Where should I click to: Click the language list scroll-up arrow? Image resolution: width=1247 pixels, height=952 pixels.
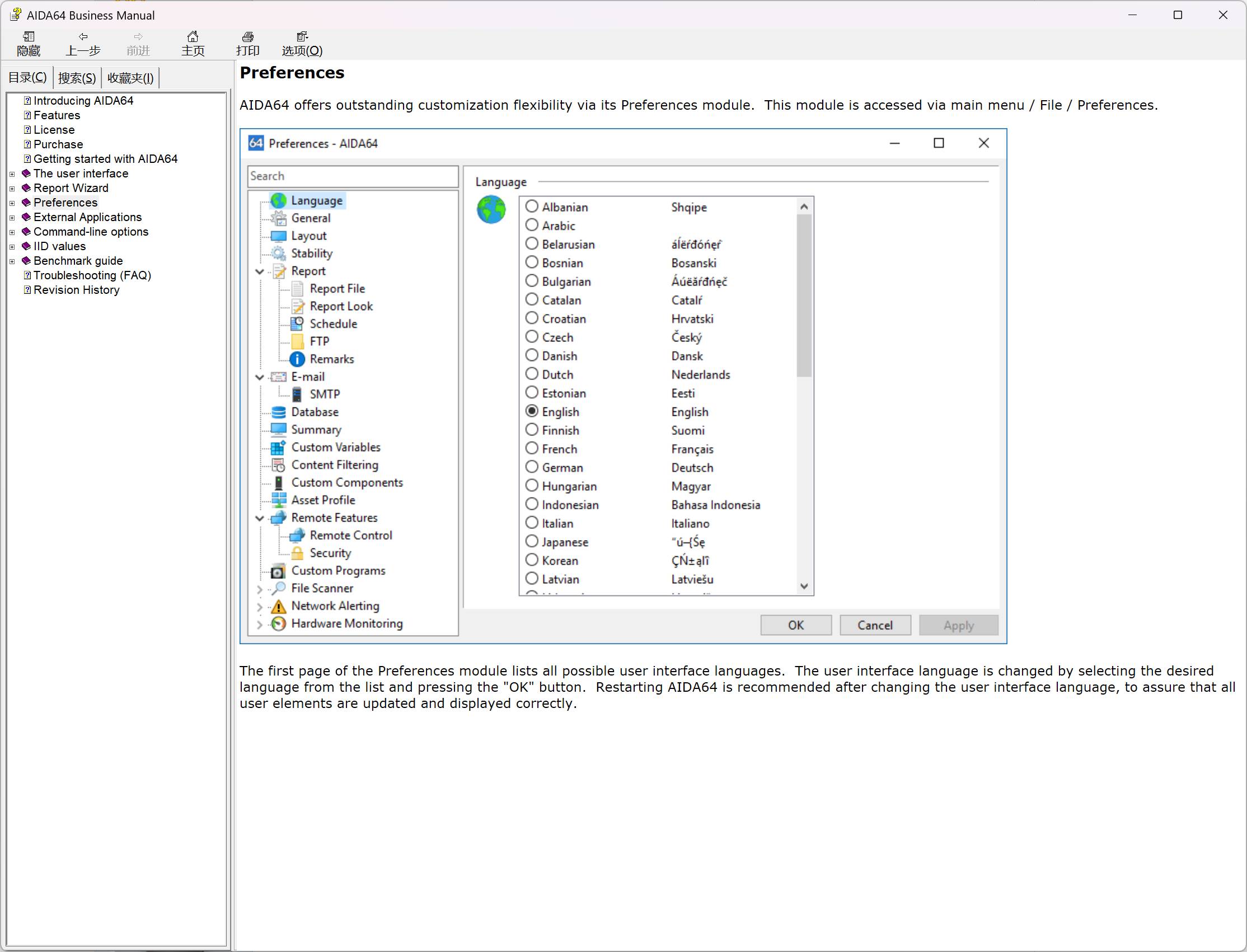click(x=803, y=207)
